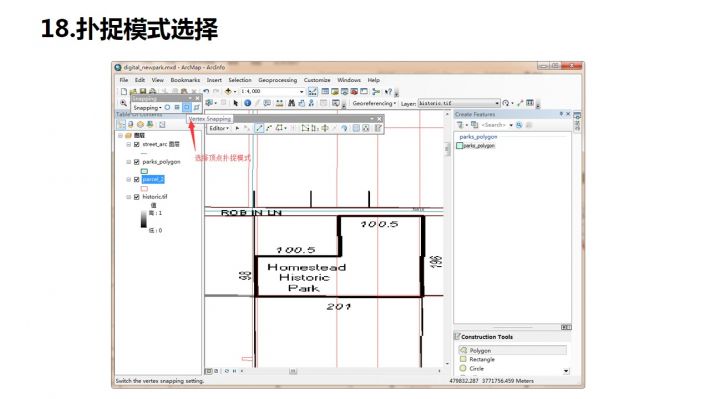Image resolution: width=710 pixels, height=399 pixels.
Task: Open the Snapping dropdown menu
Action: pyautogui.click(x=147, y=108)
